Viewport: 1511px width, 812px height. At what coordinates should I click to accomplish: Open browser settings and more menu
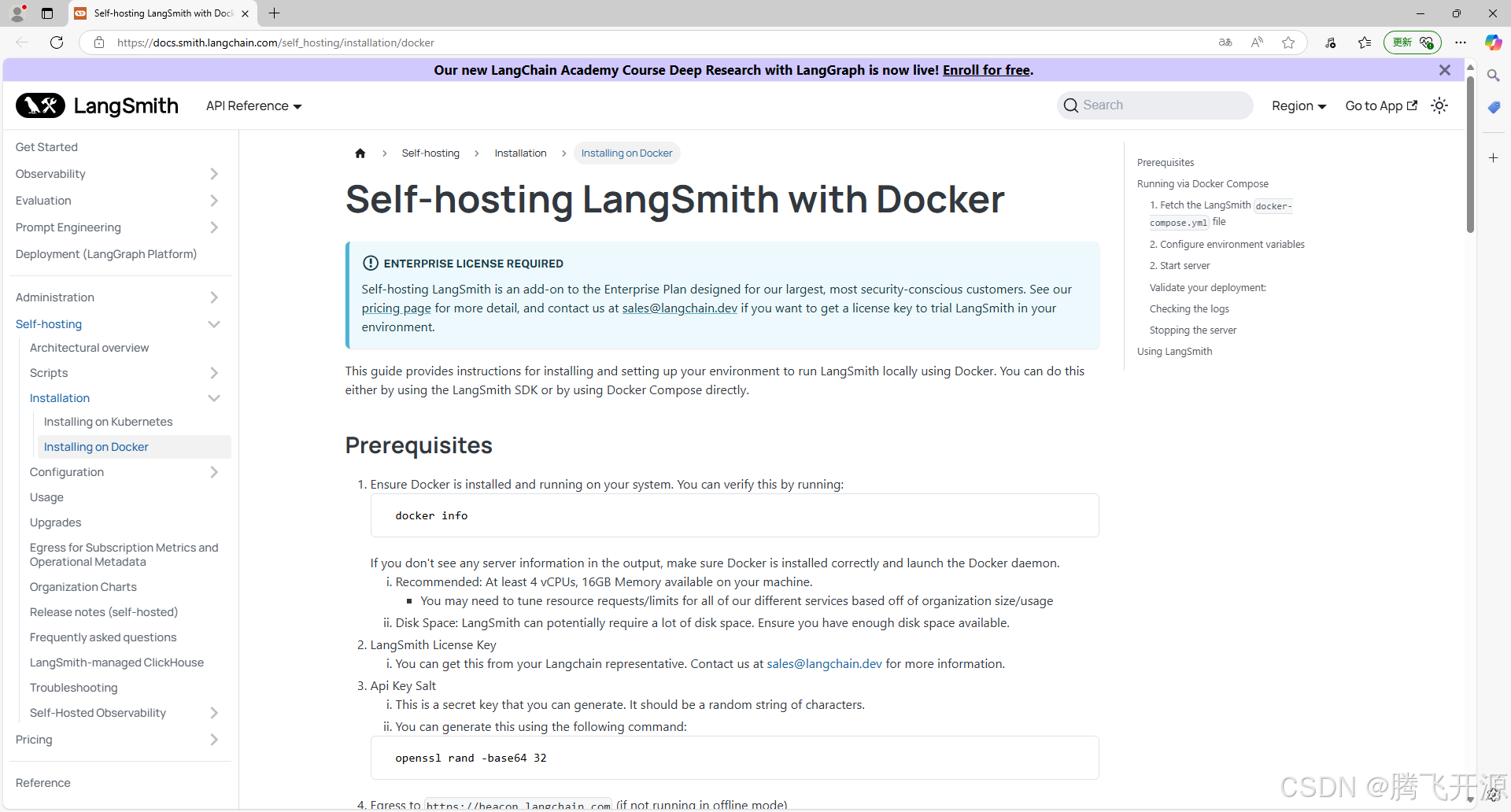1461,42
